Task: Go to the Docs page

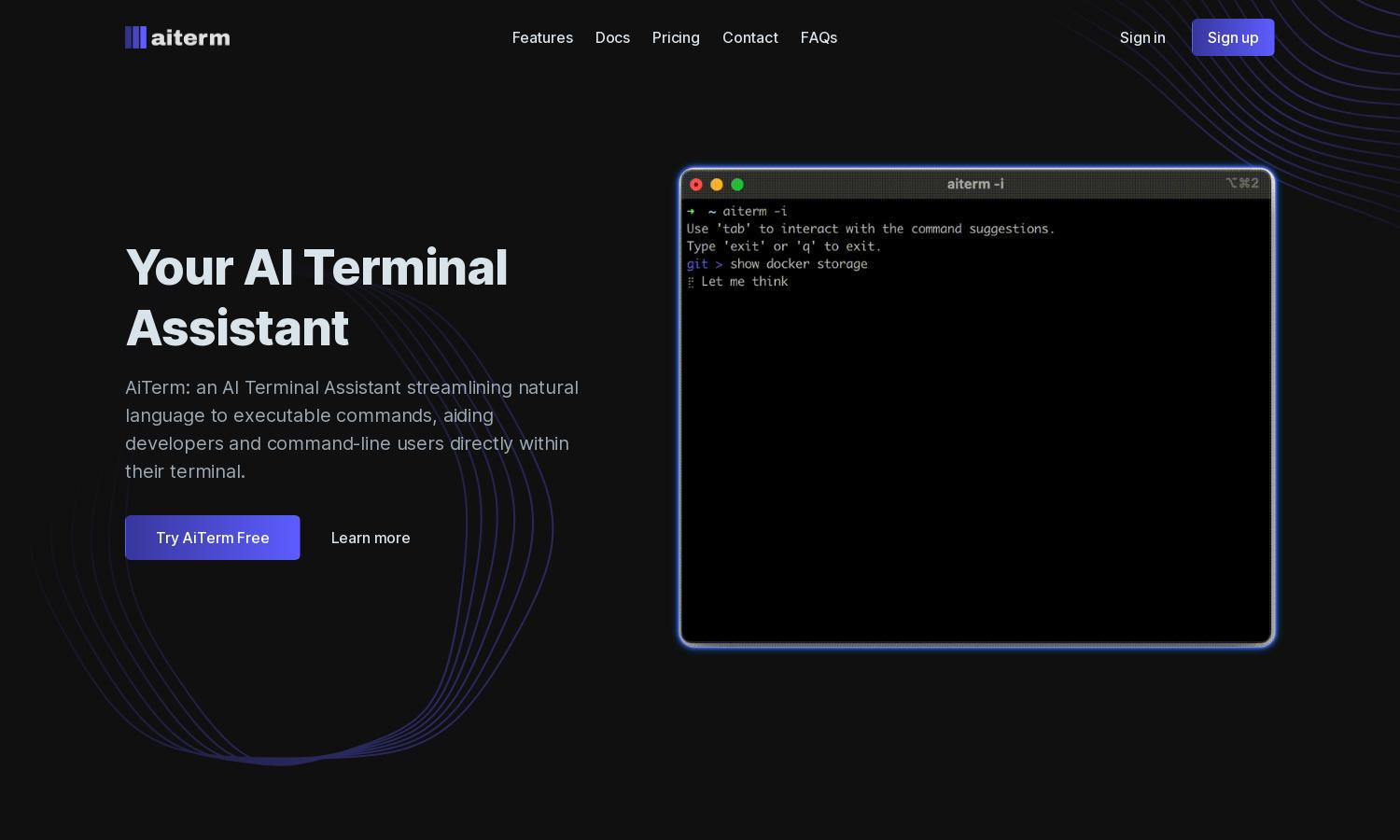Action: tap(612, 37)
